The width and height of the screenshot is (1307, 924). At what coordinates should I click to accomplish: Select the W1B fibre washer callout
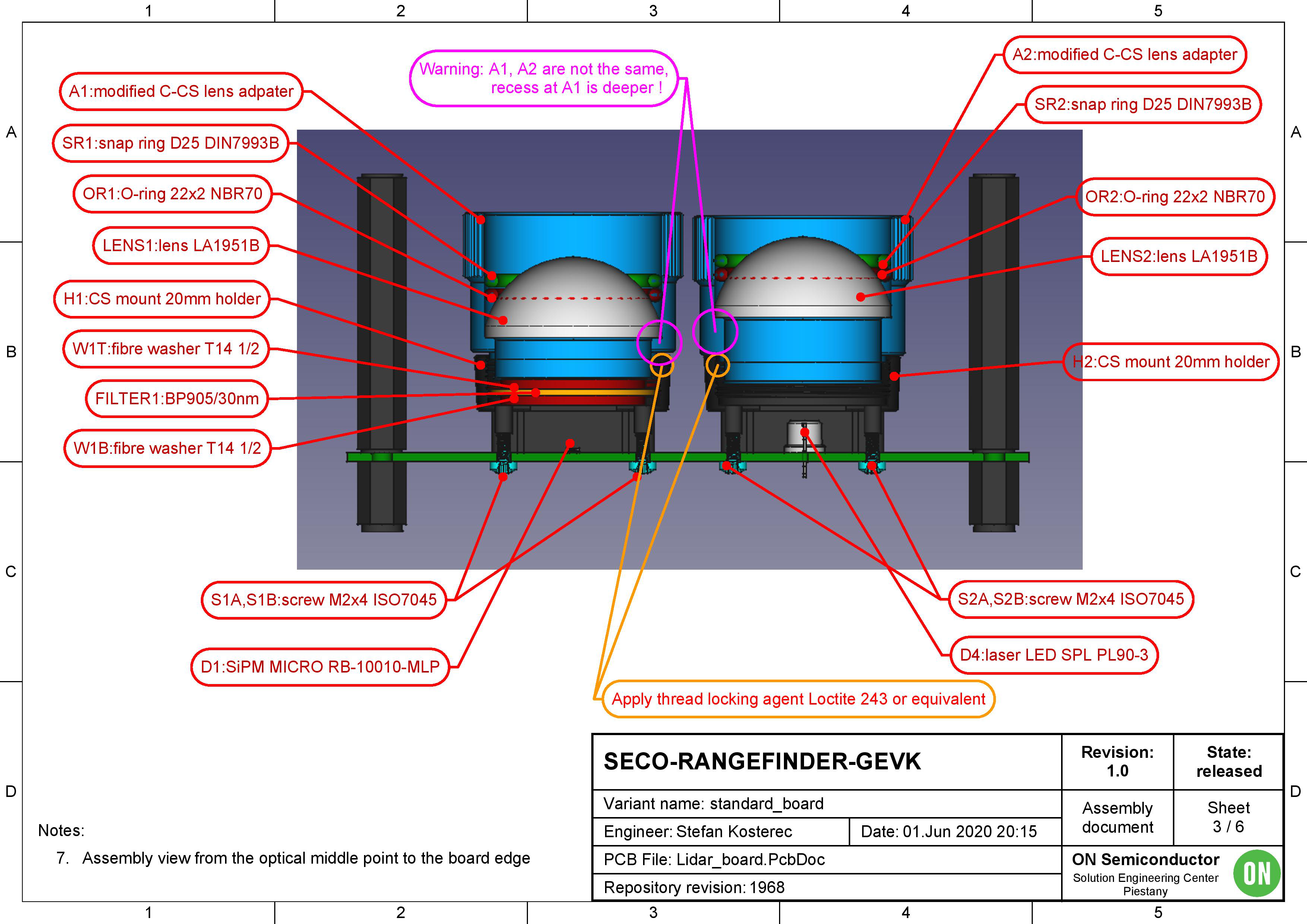pos(167,448)
